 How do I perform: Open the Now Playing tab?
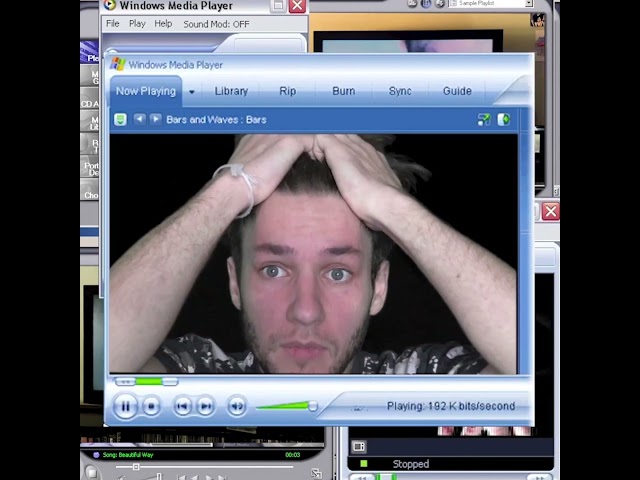[146, 91]
